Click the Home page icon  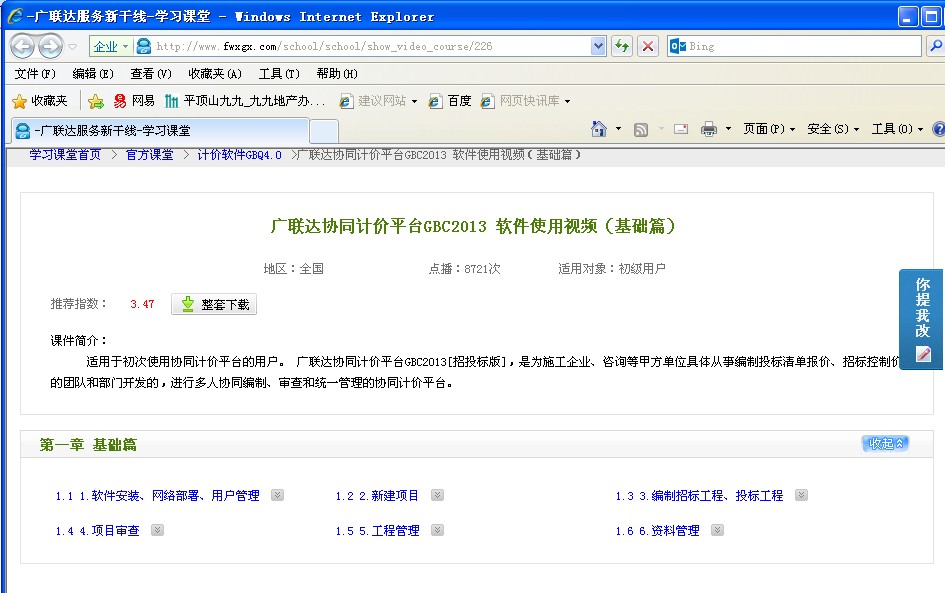(598, 128)
